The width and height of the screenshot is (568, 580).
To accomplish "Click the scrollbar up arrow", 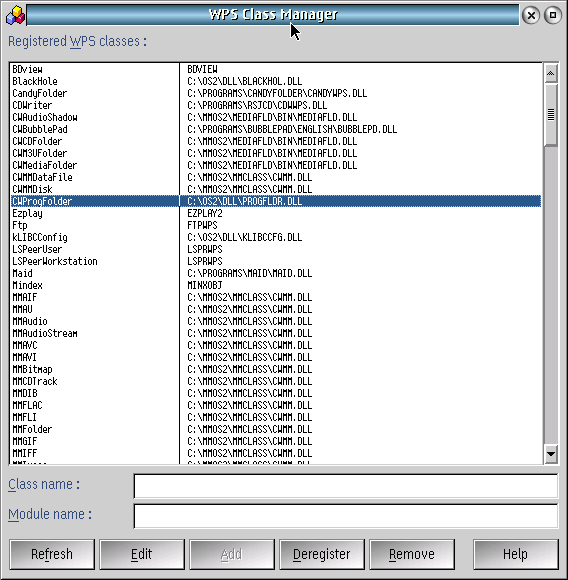I will [x=550, y=74].
